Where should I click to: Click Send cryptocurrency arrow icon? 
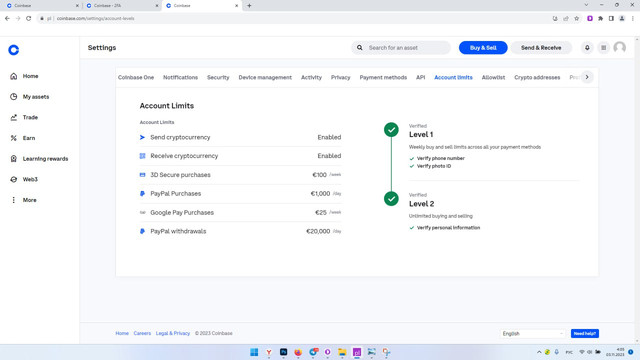click(x=142, y=137)
